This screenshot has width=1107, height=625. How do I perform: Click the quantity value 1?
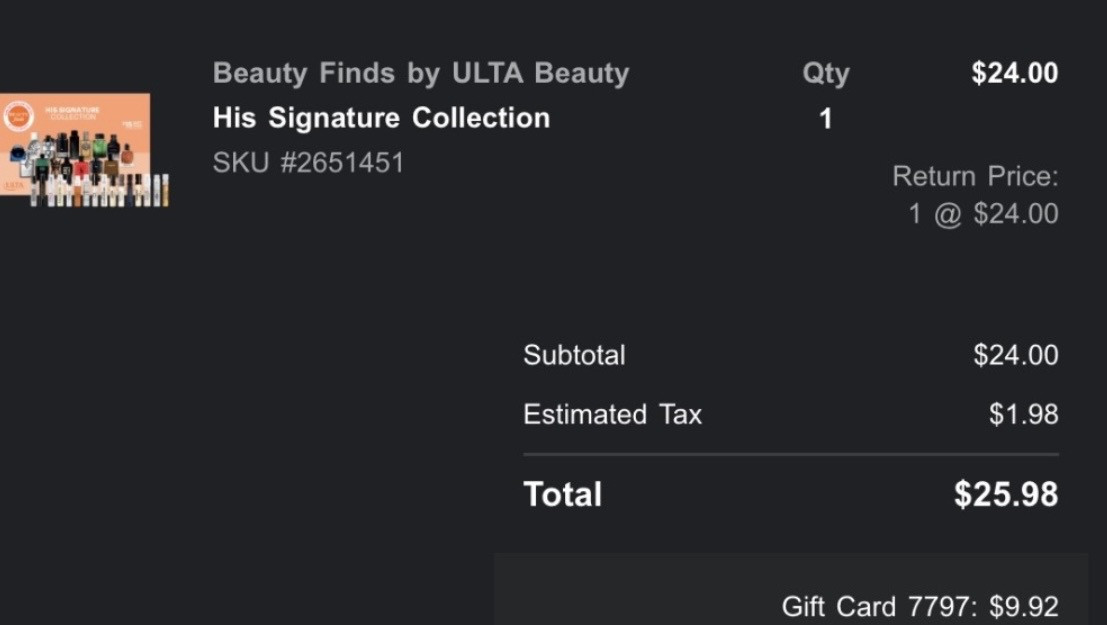pos(825,119)
